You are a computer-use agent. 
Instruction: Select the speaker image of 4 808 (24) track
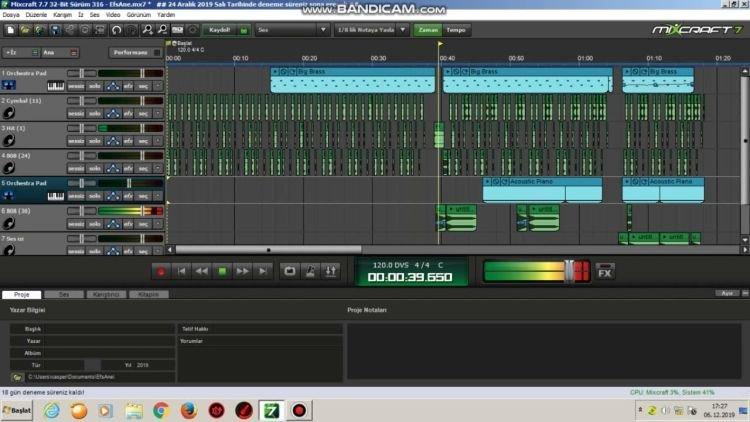[9, 167]
